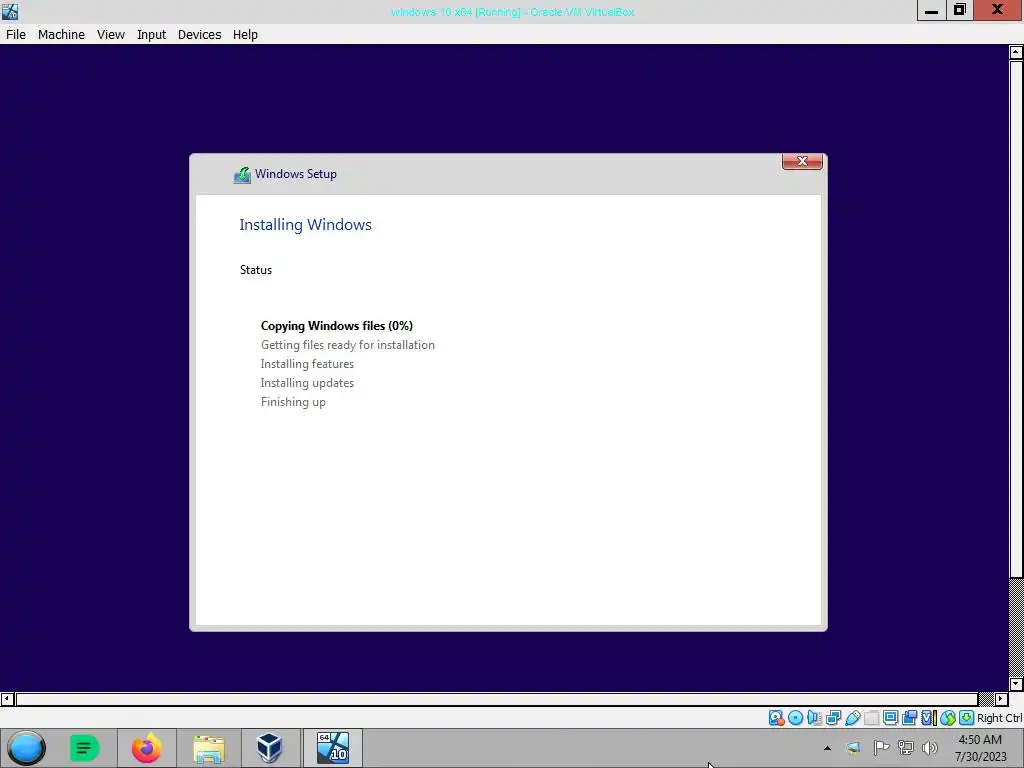Open the Input menu
The width and height of the screenshot is (1024, 768).
[x=152, y=35]
